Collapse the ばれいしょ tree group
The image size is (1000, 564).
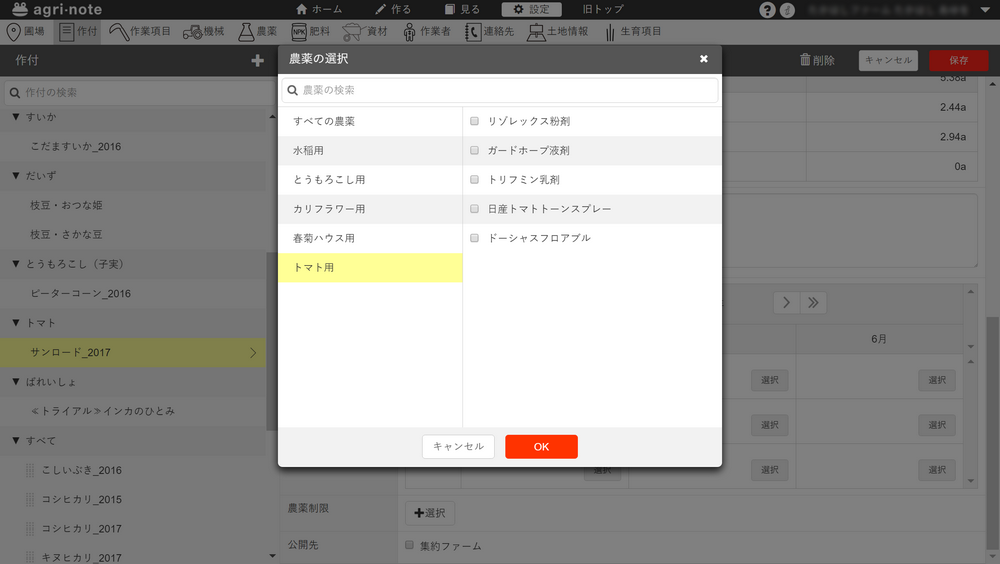click(16, 382)
